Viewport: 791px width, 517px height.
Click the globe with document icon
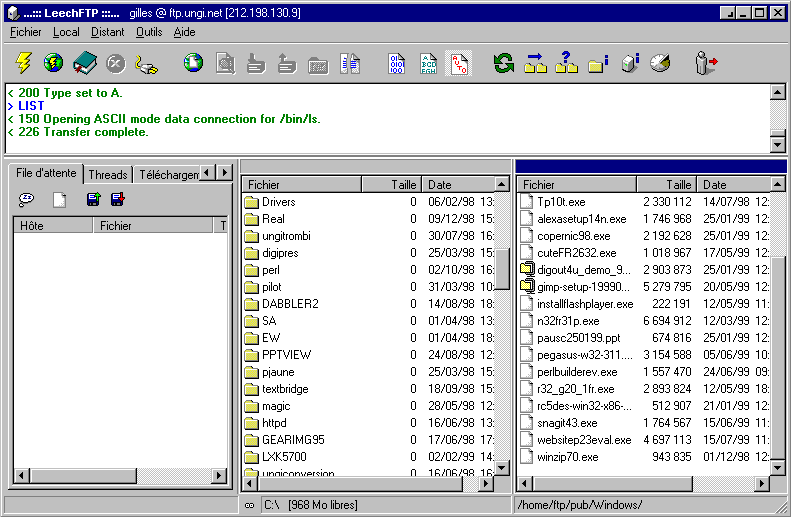[x=193, y=63]
